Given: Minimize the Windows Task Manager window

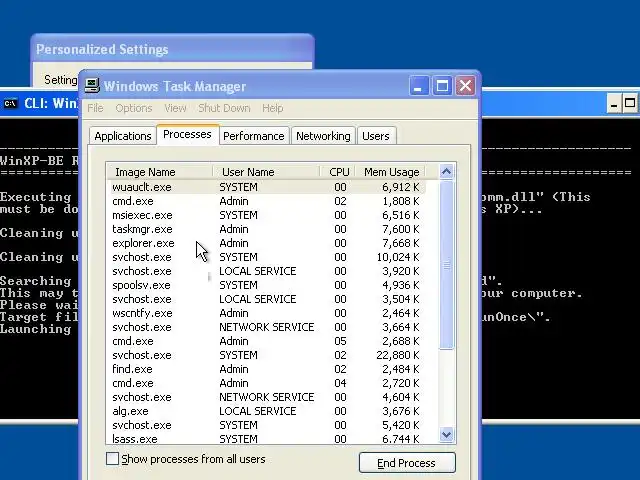Looking at the screenshot, I should 419,86.
